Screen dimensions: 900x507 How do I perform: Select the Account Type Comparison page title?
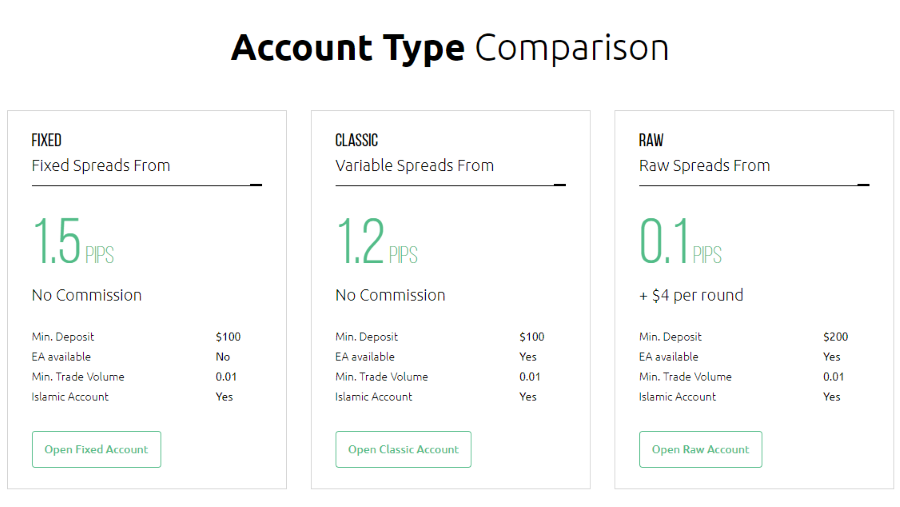[450, 48]
